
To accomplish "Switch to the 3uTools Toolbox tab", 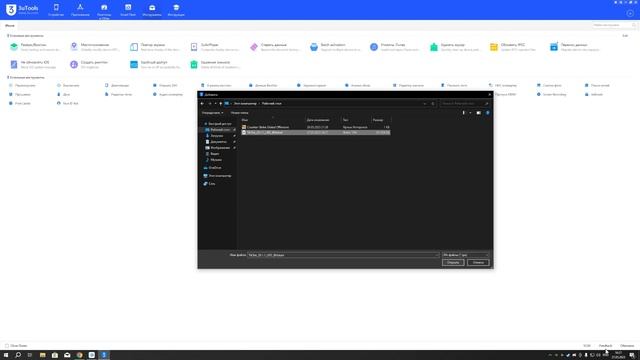I will (x=152, y=10).
